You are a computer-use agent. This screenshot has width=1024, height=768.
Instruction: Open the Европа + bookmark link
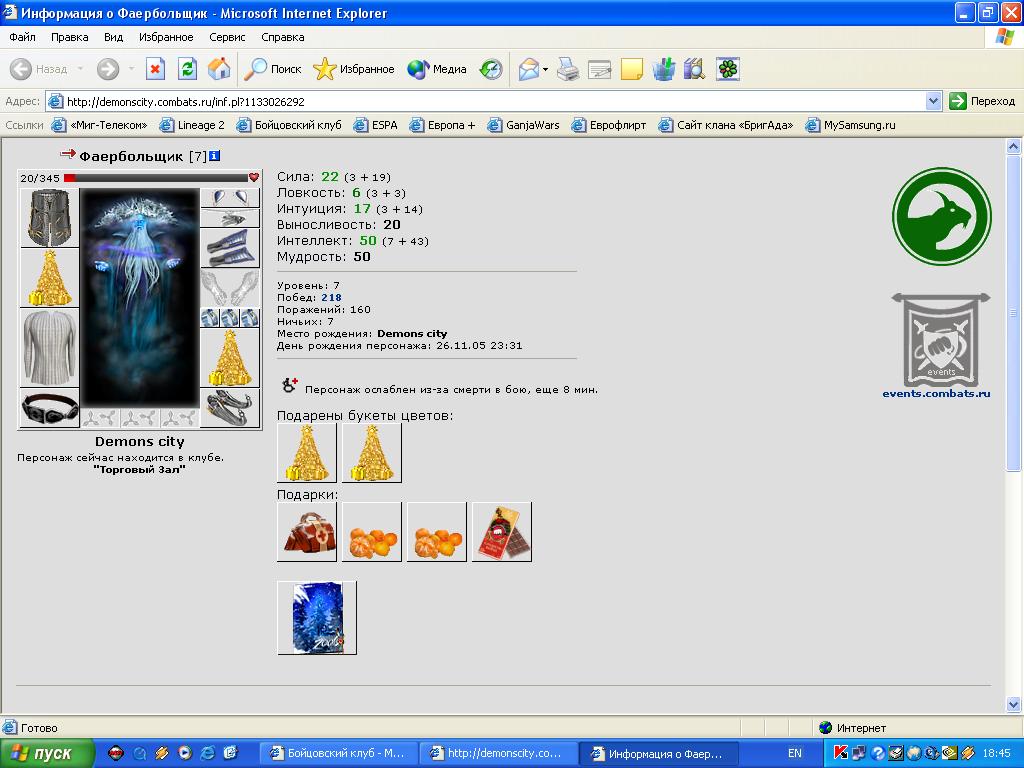(x=443, y=125)
